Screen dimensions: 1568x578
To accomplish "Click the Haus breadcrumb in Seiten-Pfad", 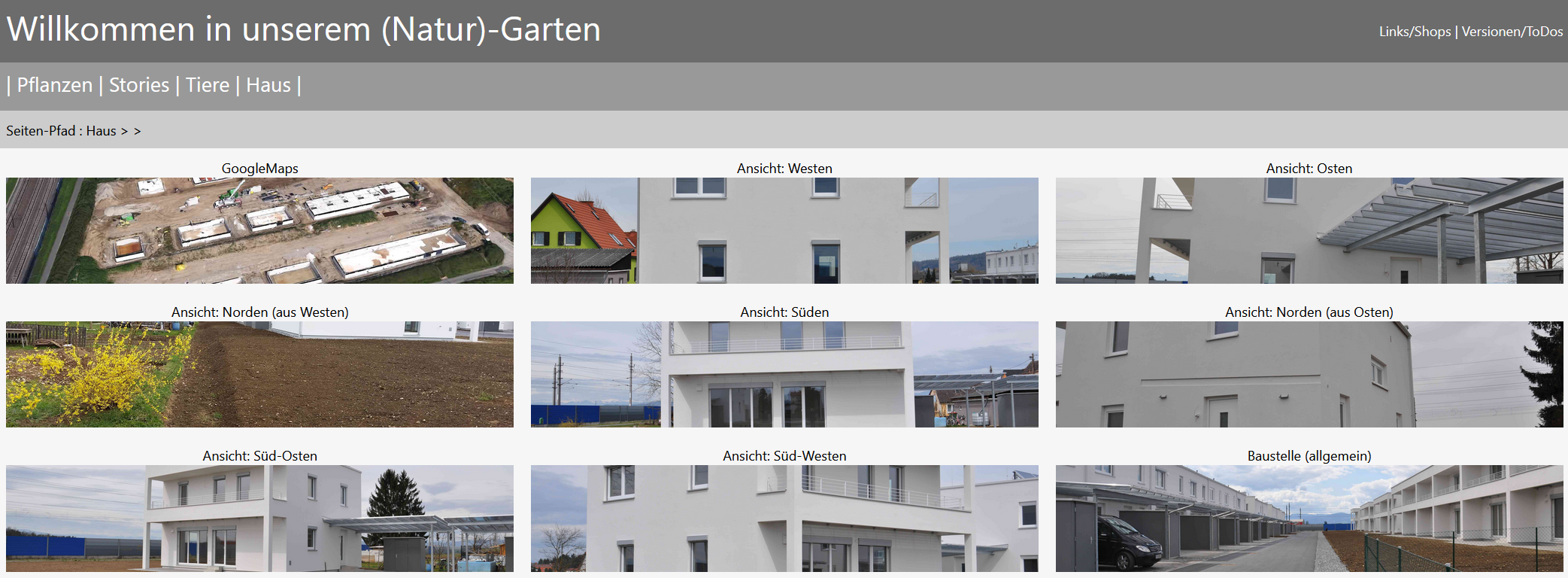I will [x=101, y=131].
